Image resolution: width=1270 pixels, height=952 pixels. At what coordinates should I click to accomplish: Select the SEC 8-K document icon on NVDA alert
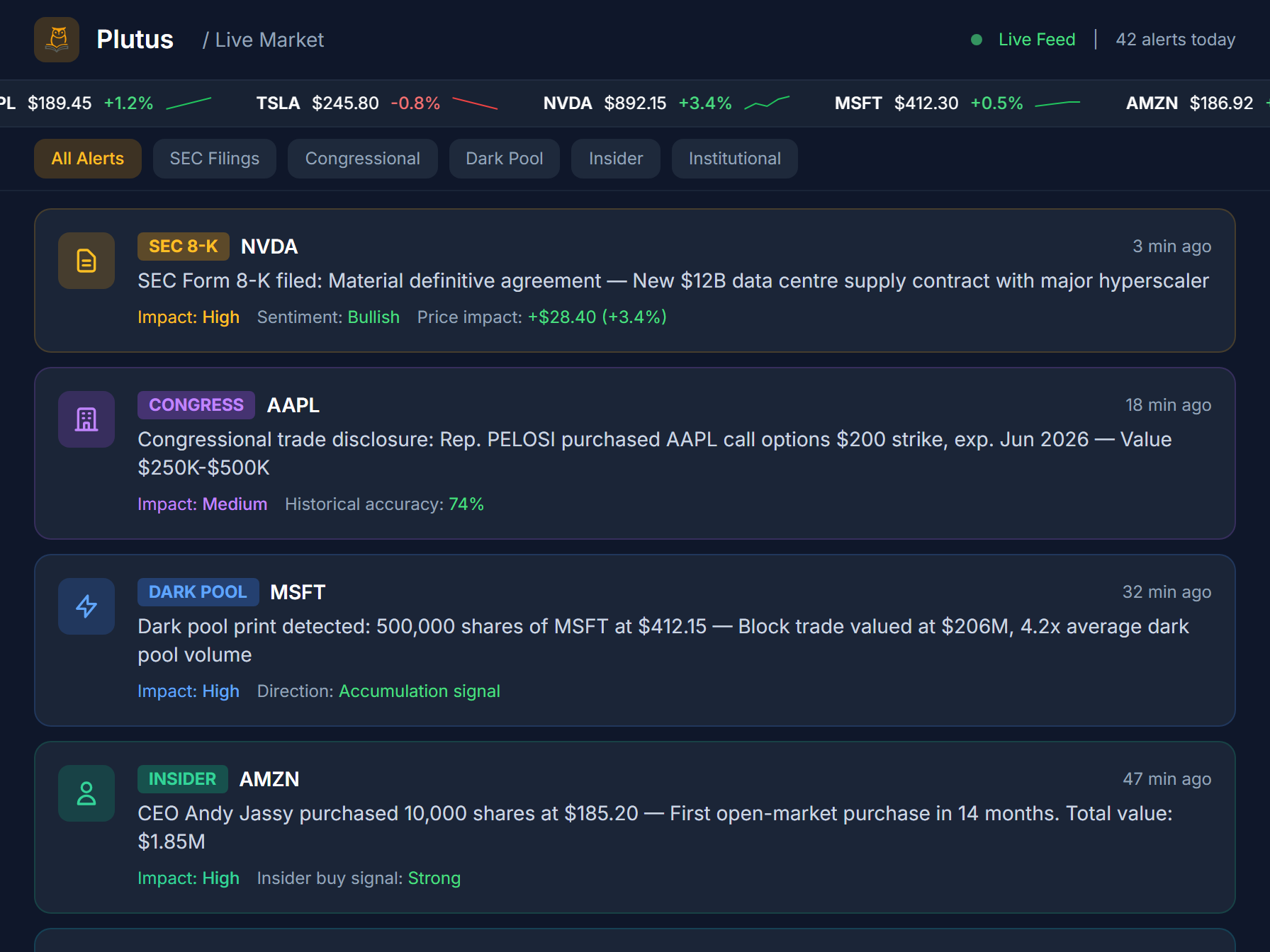tap(86, 261)
